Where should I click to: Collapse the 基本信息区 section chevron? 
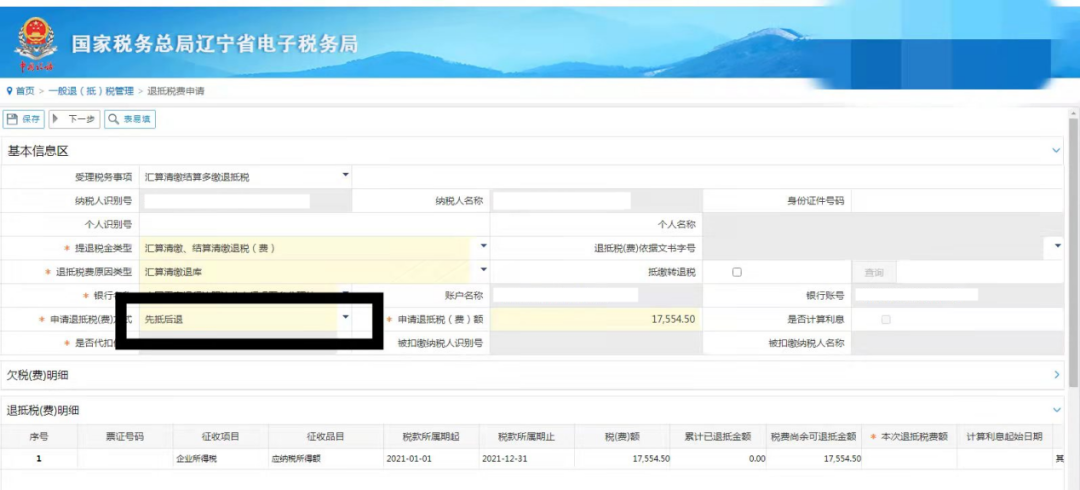1056,151
